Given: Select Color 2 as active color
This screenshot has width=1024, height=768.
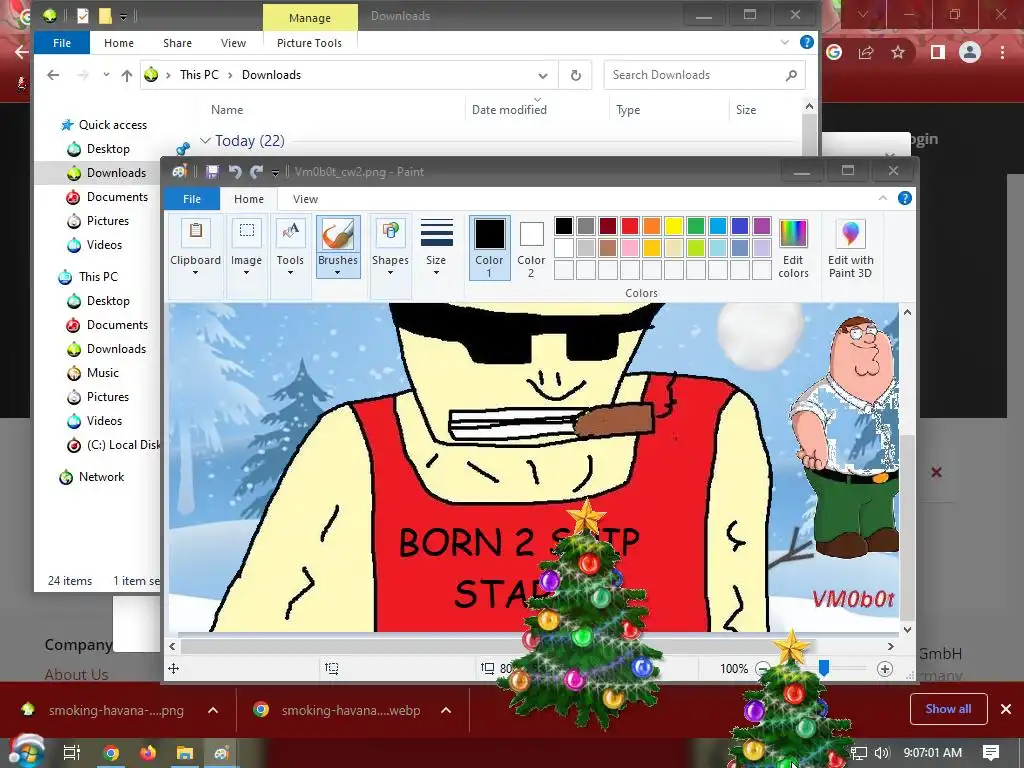Looking at the screenshot, I should pos(531,248).
